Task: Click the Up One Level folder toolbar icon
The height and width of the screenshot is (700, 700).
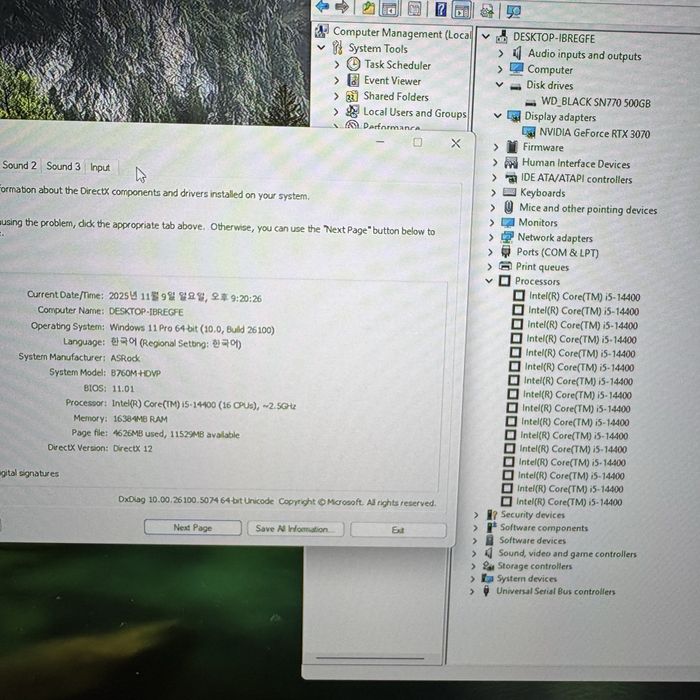Action: click(x=368, y=8)
